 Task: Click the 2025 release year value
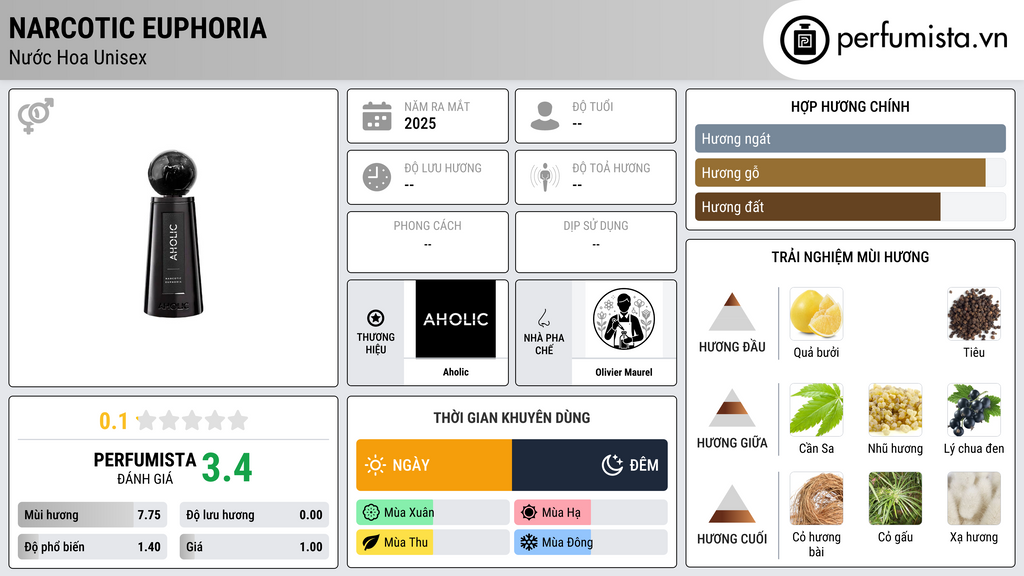point(420,123)
